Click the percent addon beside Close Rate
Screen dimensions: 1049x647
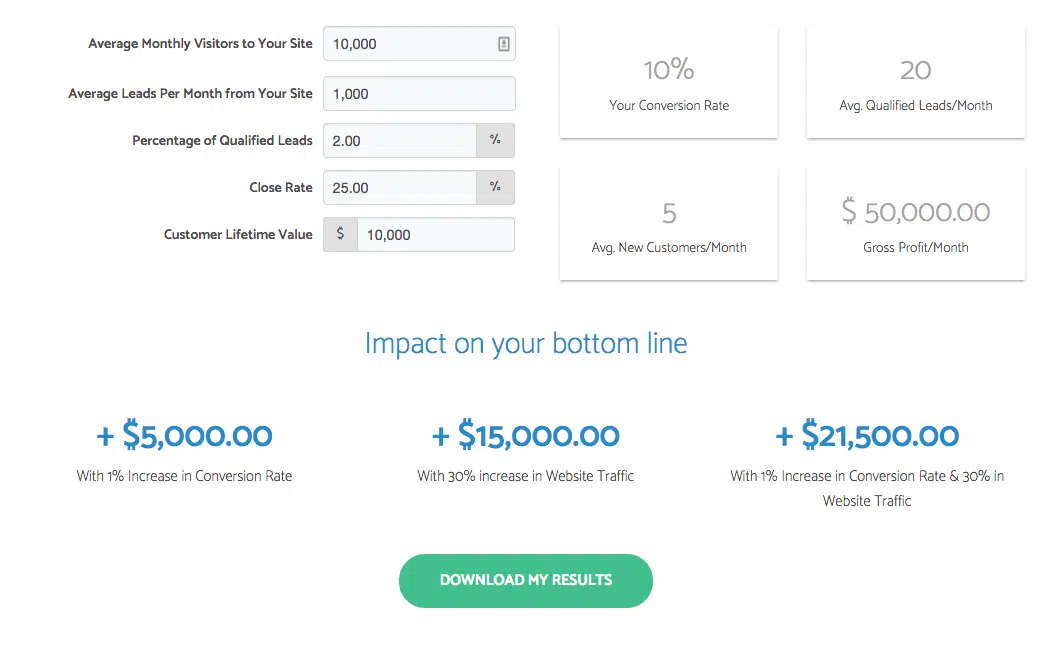pyautogui.click(x=495, y=188)
